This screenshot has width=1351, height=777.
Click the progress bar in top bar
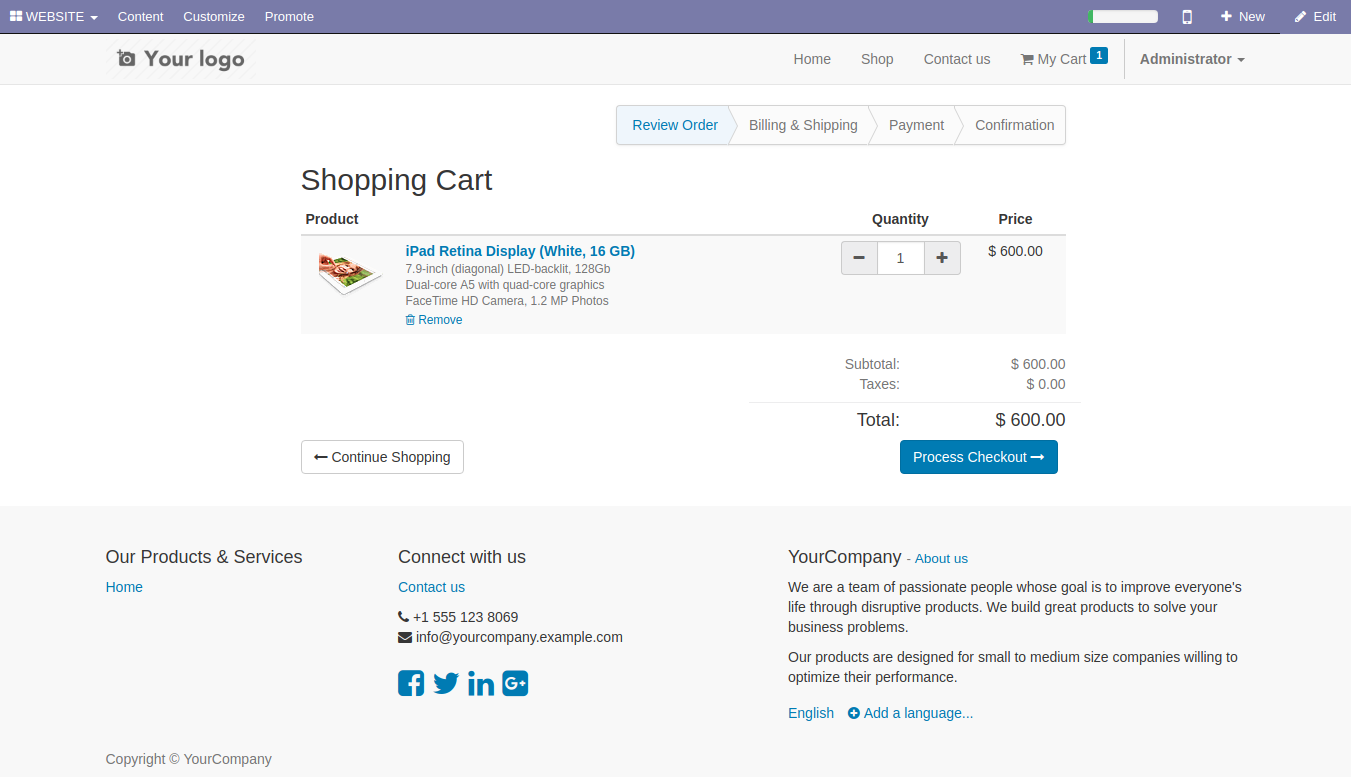pos(1123,17)
